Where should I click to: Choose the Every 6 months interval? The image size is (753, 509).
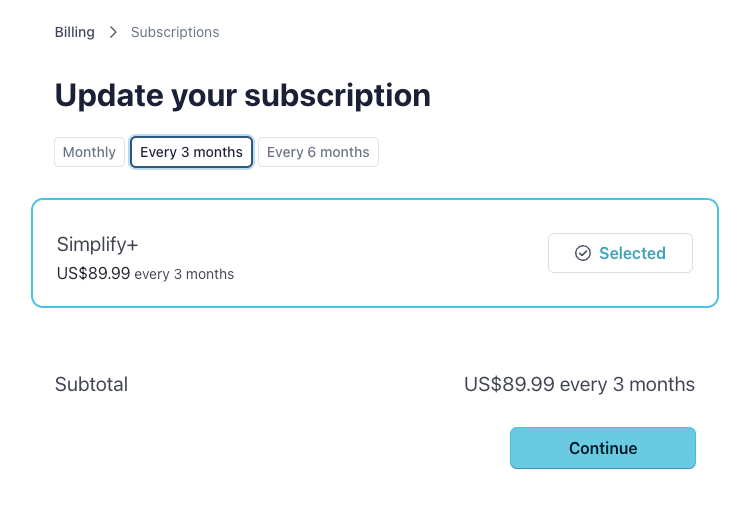coord(318,152)
